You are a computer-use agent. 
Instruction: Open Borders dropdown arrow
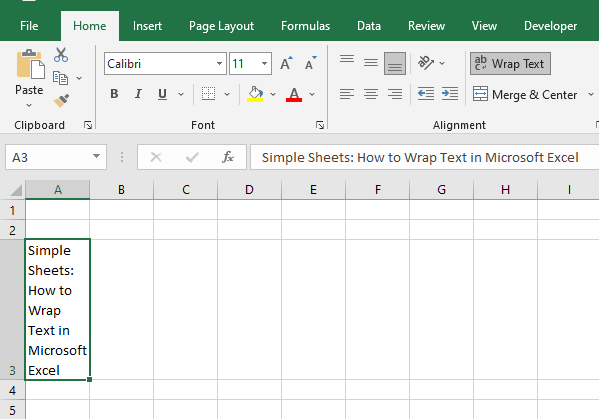coord(227,94)
